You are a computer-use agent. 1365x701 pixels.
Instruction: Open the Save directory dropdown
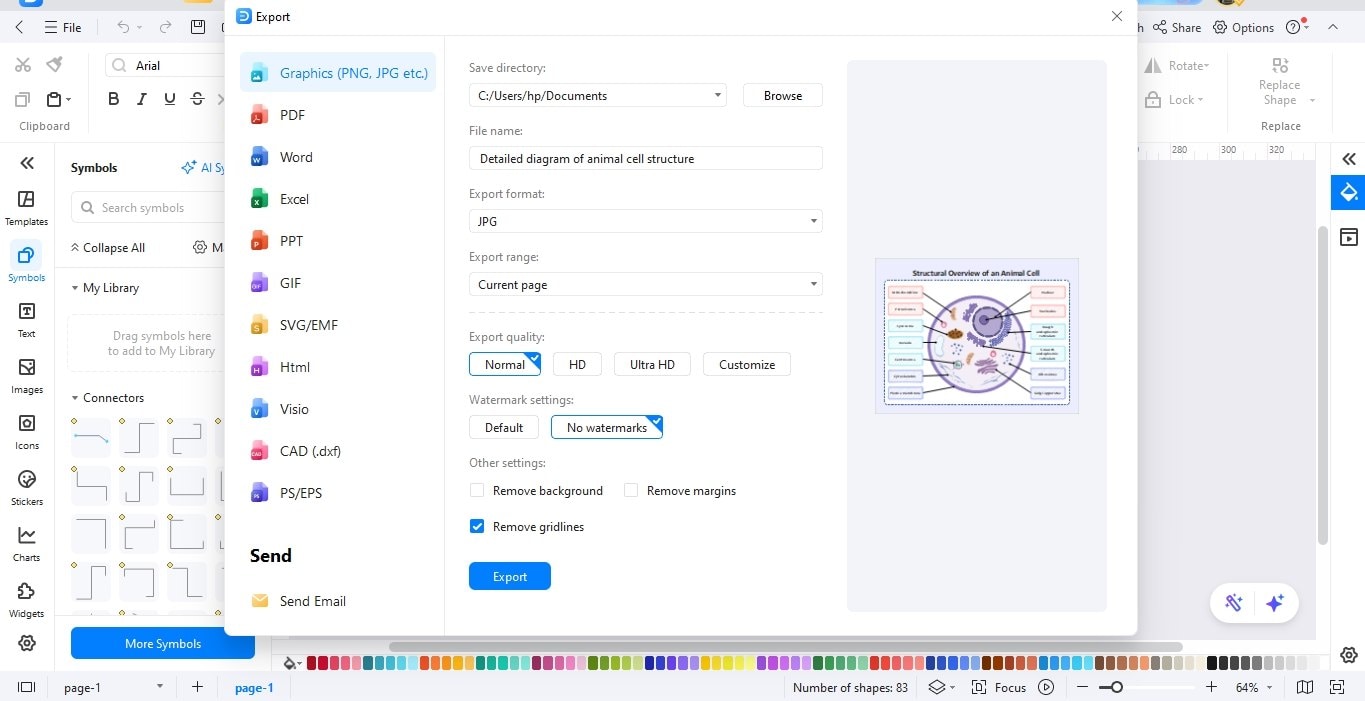click(716, 95)
